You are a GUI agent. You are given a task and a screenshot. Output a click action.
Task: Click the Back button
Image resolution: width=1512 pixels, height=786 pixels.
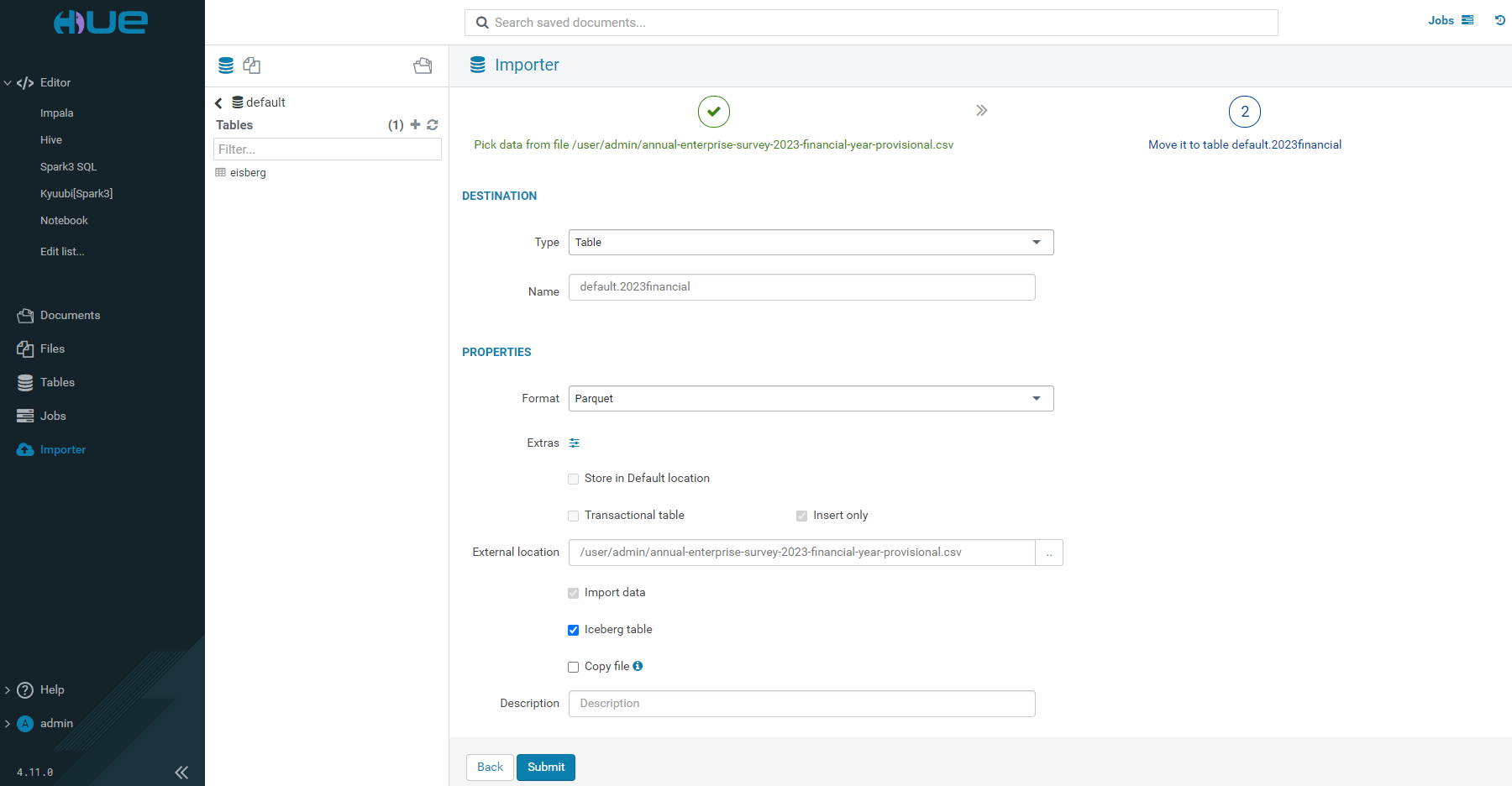coord(490,768)
